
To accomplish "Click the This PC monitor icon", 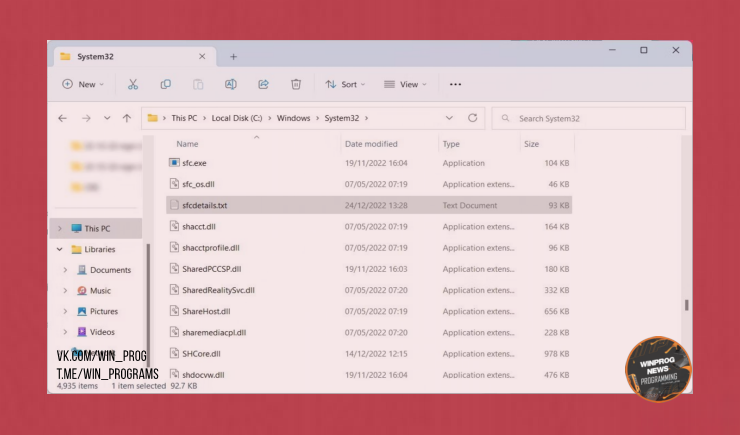I will [76, 228].
